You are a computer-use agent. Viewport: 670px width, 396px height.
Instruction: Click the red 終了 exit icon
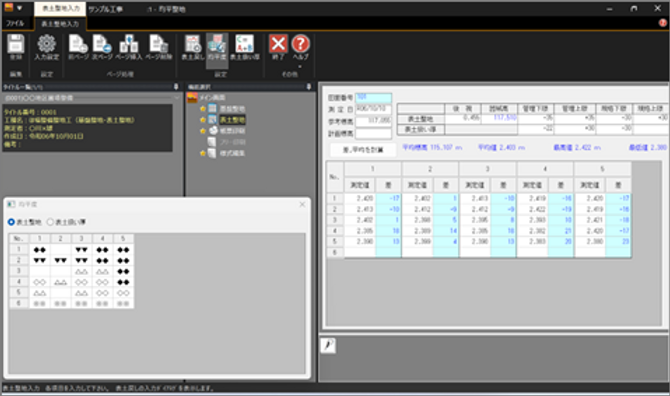click(278, 44)
